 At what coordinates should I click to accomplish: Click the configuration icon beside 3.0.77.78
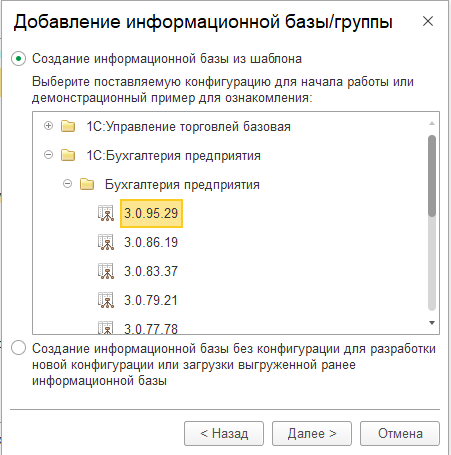106,327
